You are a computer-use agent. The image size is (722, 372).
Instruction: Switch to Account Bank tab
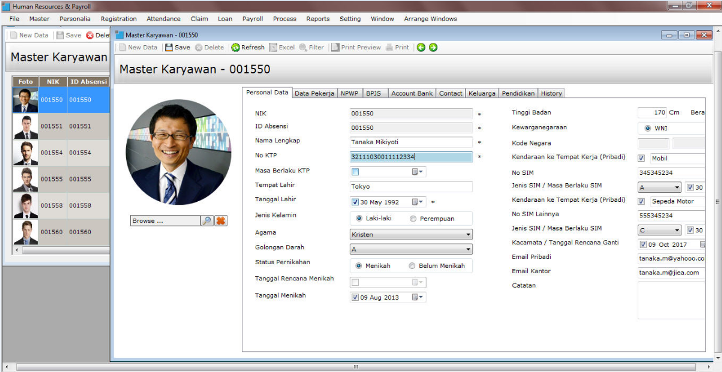pyautogui.click(x=412, y=93)
